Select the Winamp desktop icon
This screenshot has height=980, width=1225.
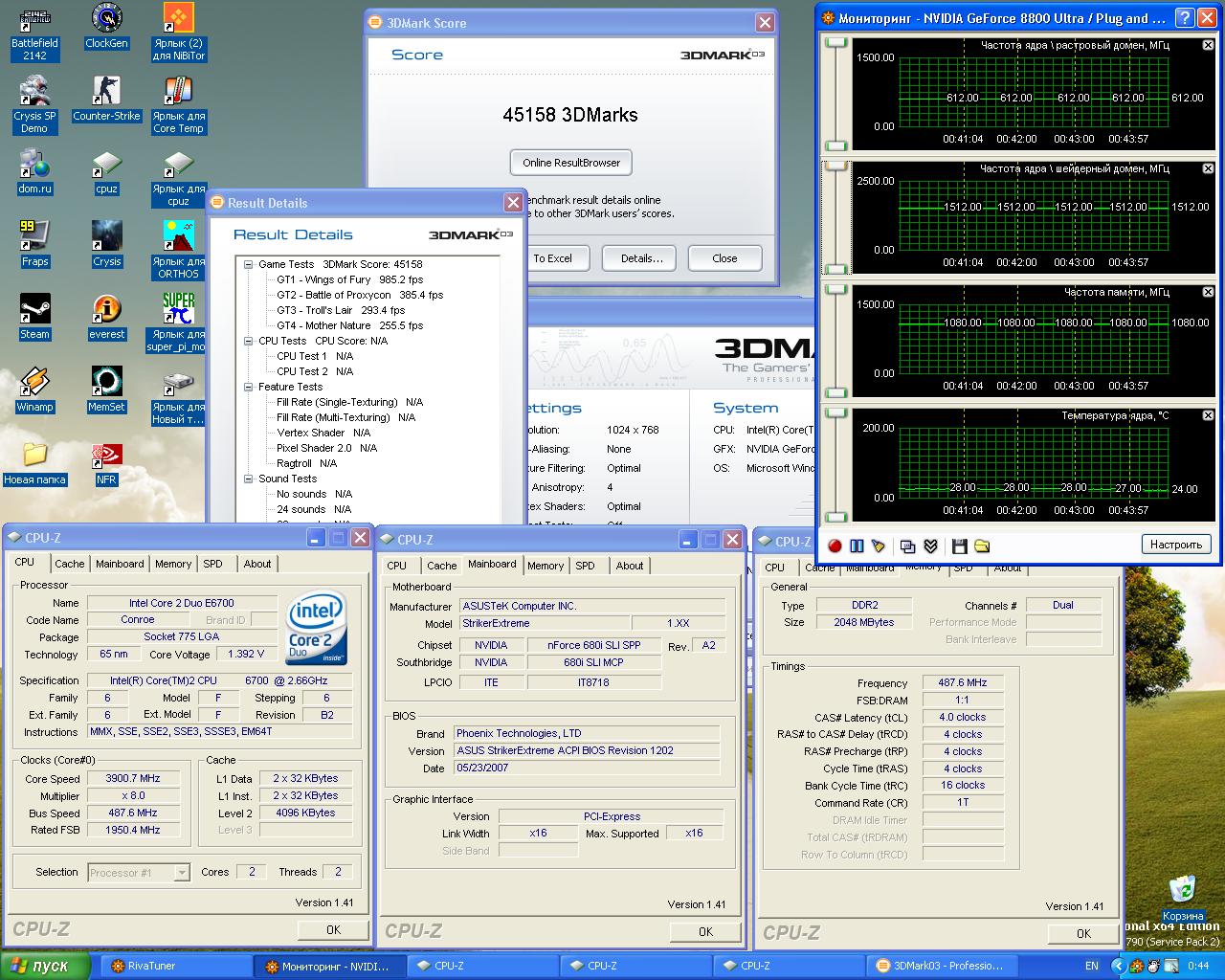click(x=34, y=390)
